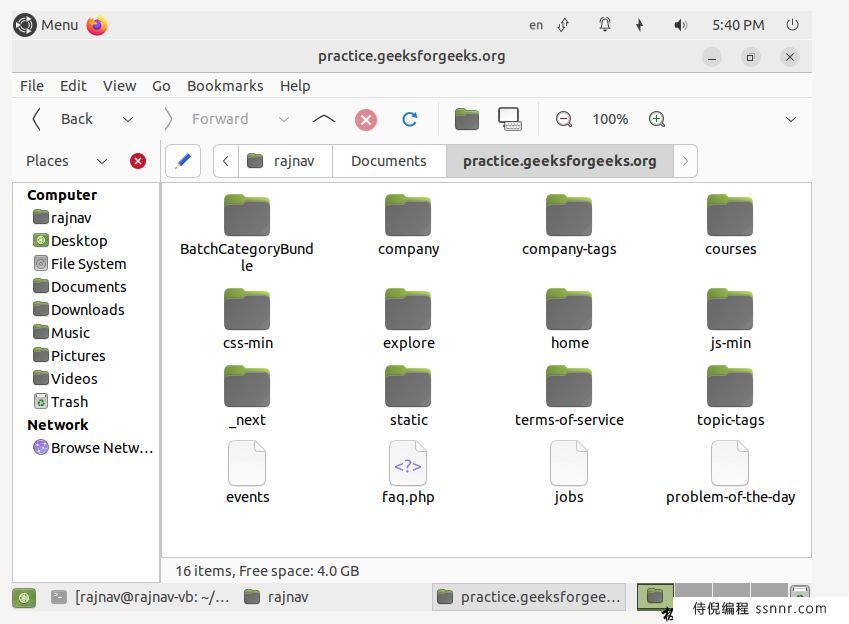The height and width of the screenshot is (624, 849).
Task: Open the Bookmarks menu
Action: pyautogui.click(x=225, y=86)
